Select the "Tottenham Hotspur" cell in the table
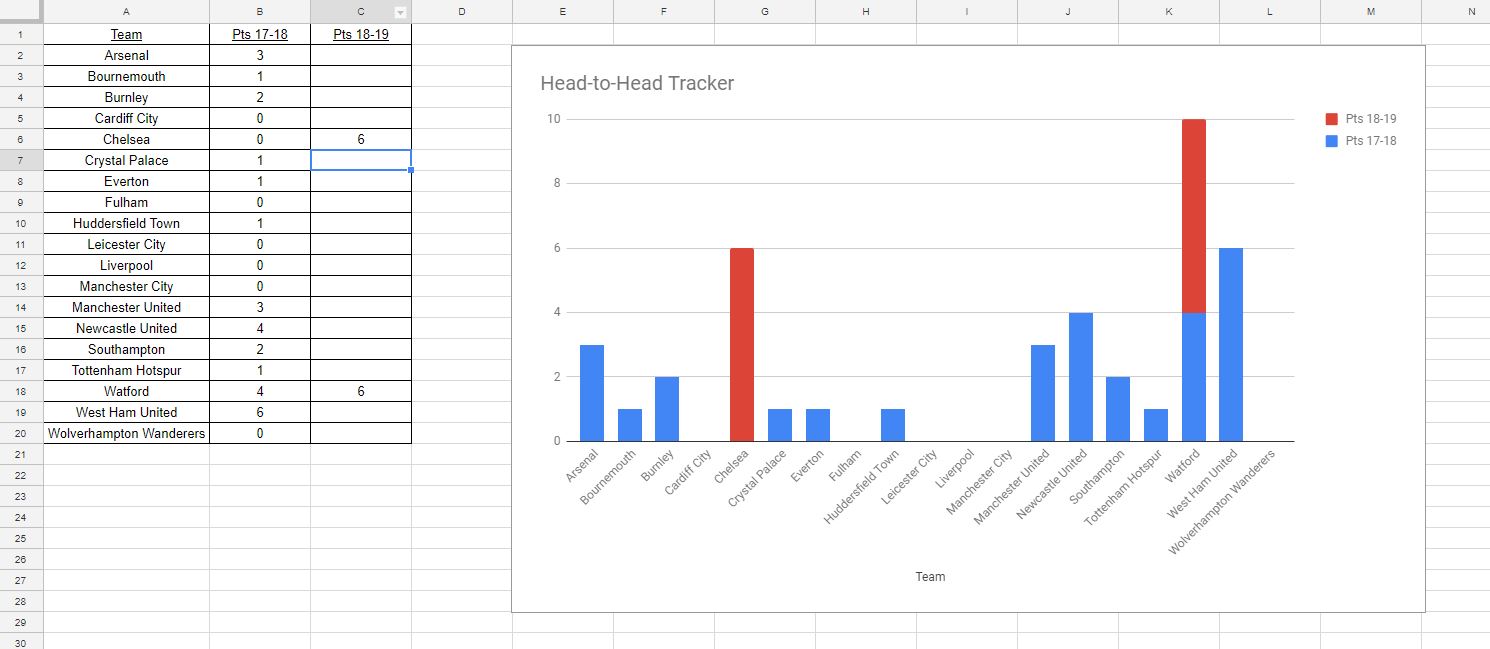 (126, 370)
